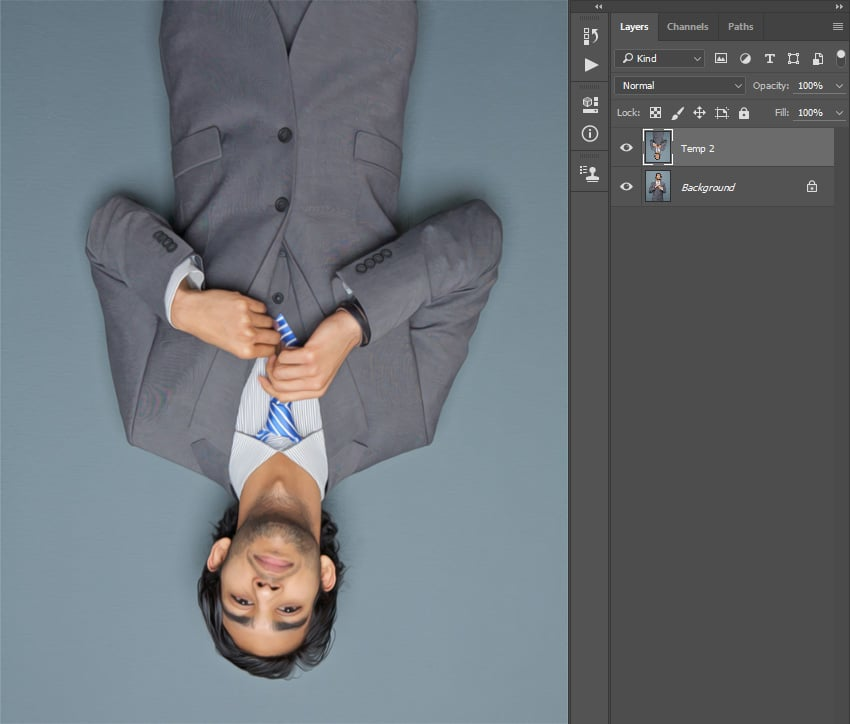Click the Fill 100% value field
850x724 pixels.
(810, 113)
